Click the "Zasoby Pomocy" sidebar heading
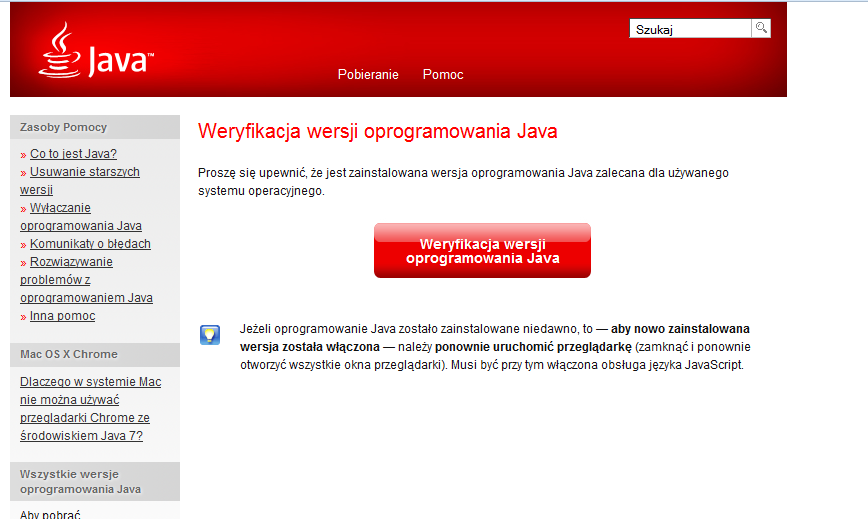 (x=63, y=127)
